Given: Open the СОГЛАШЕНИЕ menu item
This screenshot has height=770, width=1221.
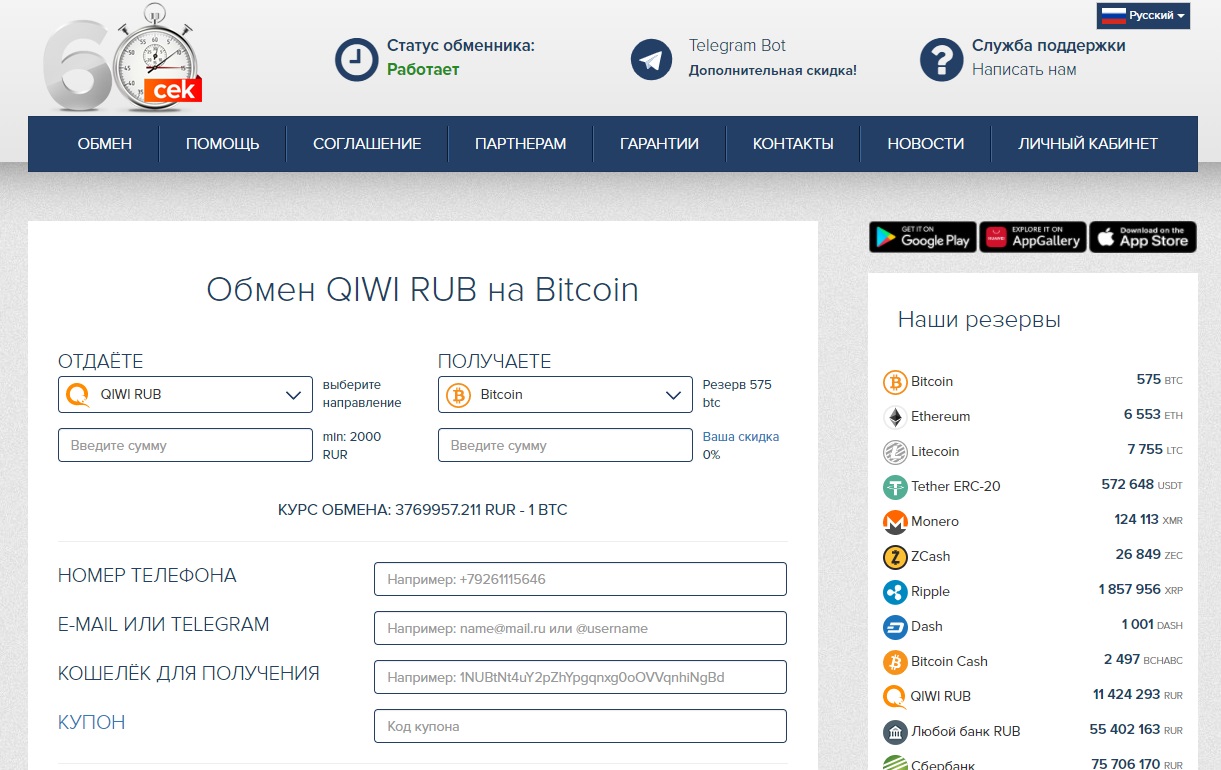Looking at the screenshot, I should (367, 144).
